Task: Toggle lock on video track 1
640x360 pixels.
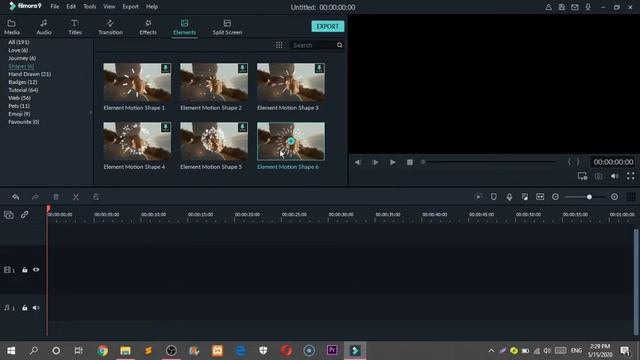Action: [x=24, y=270]
